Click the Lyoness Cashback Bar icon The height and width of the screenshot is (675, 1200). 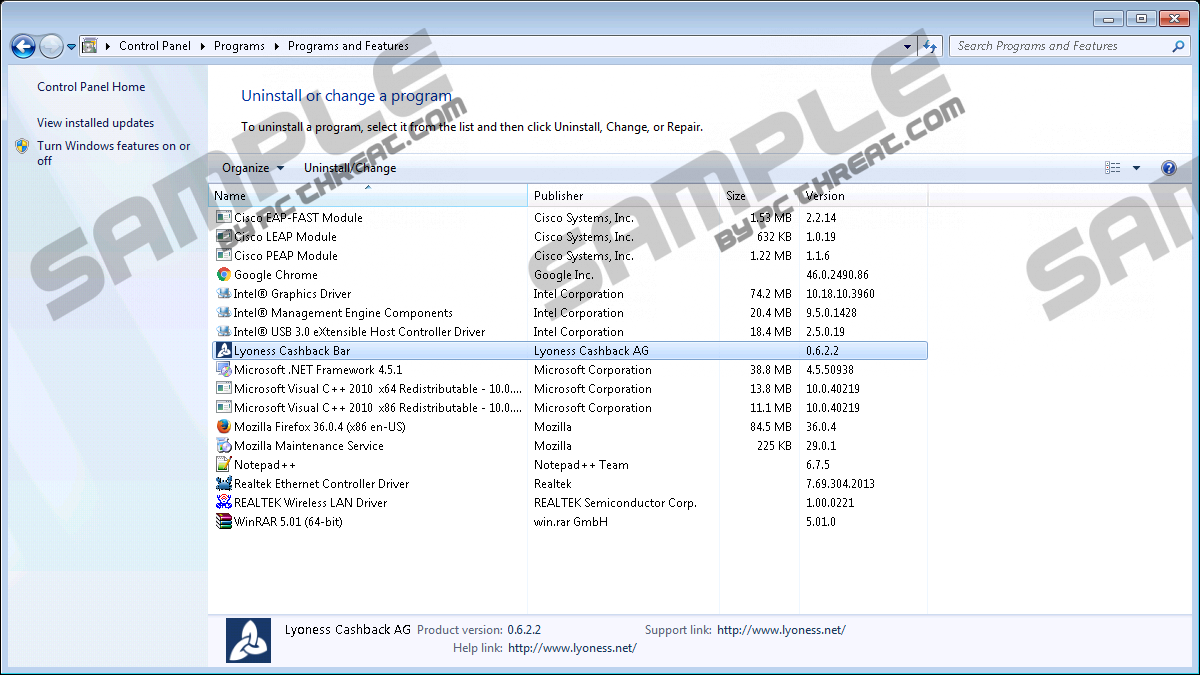coord(224,351)
